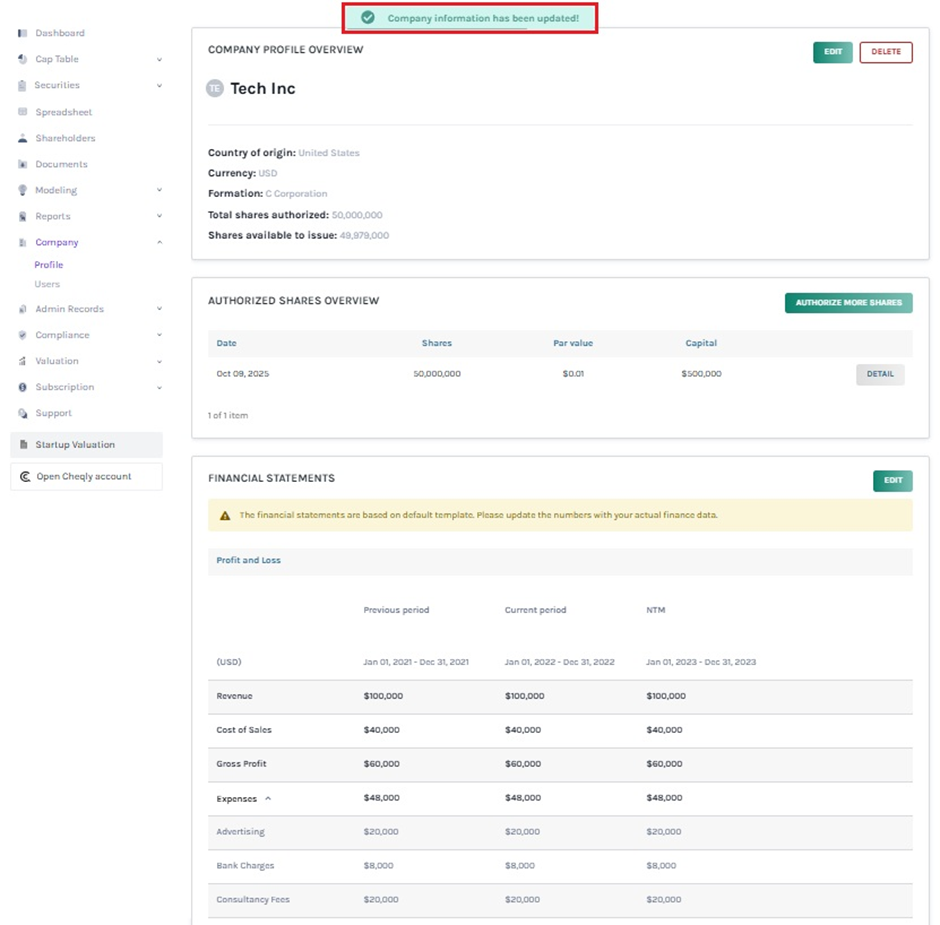This screenshot has width=940, height=925.
Task: Click the Spreadsheet icon in sidebar
Action: 21,111
